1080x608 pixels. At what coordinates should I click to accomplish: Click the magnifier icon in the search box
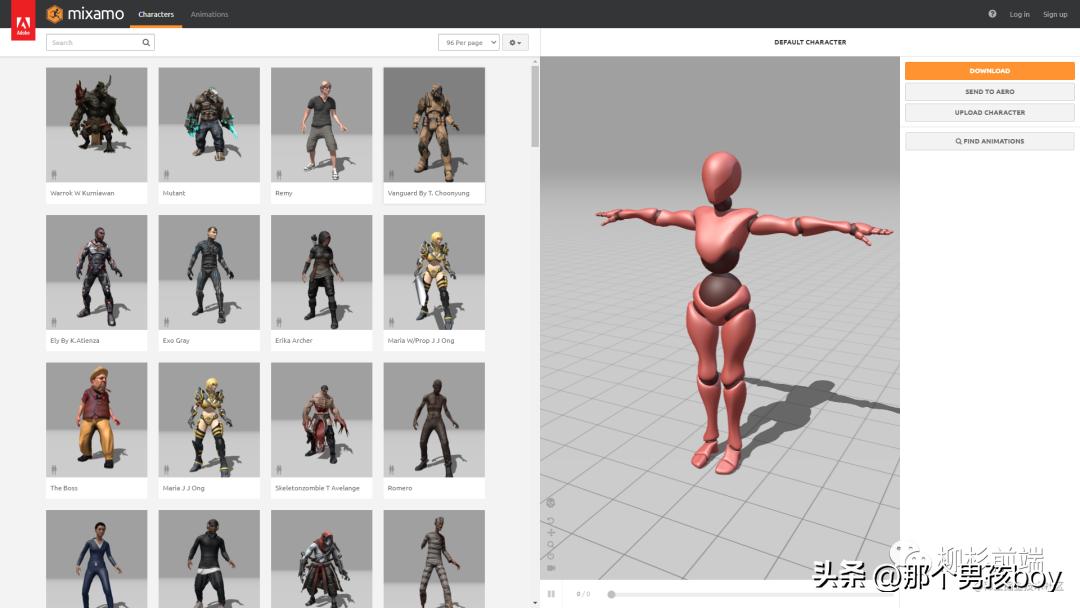pyautogui.click(x=145, y=42)
